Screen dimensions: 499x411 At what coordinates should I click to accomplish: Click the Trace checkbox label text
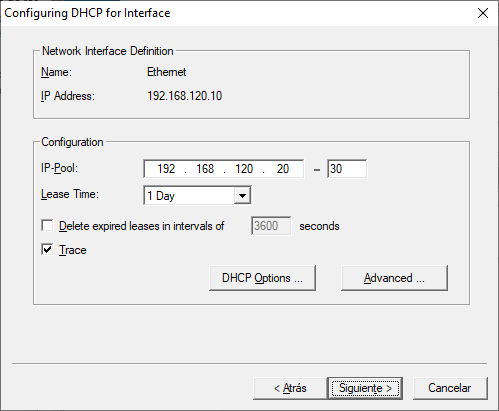click(x=73, y=250)
